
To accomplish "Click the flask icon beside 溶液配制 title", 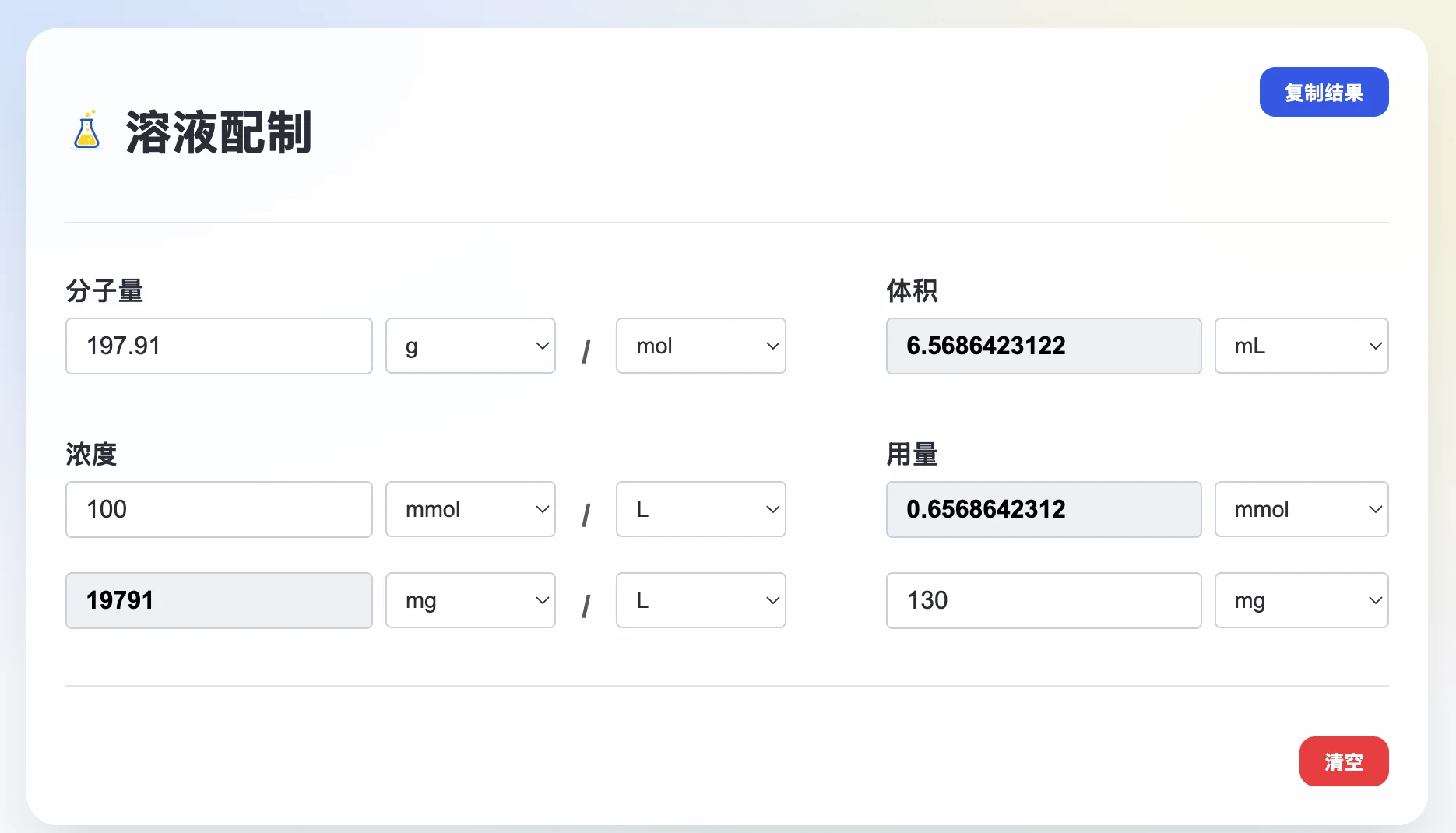I will pyautogui.click(x=86, y=129).
